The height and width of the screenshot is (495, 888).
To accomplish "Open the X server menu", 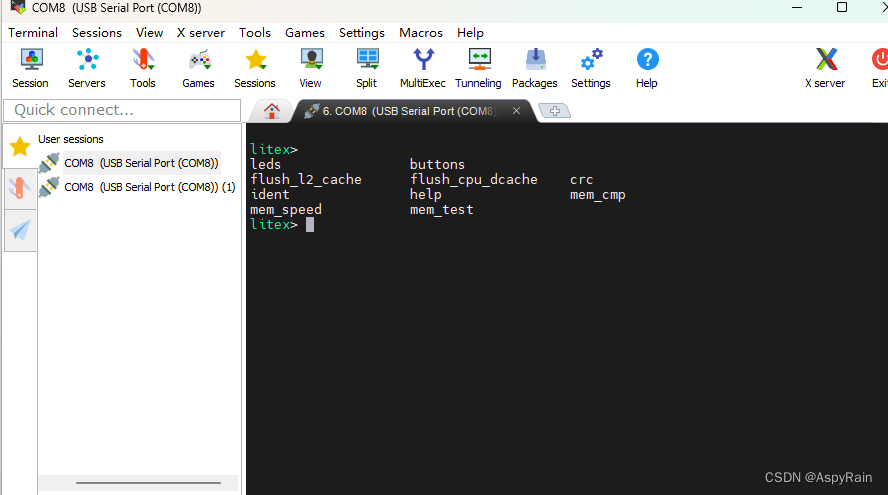I will point(201,33).
